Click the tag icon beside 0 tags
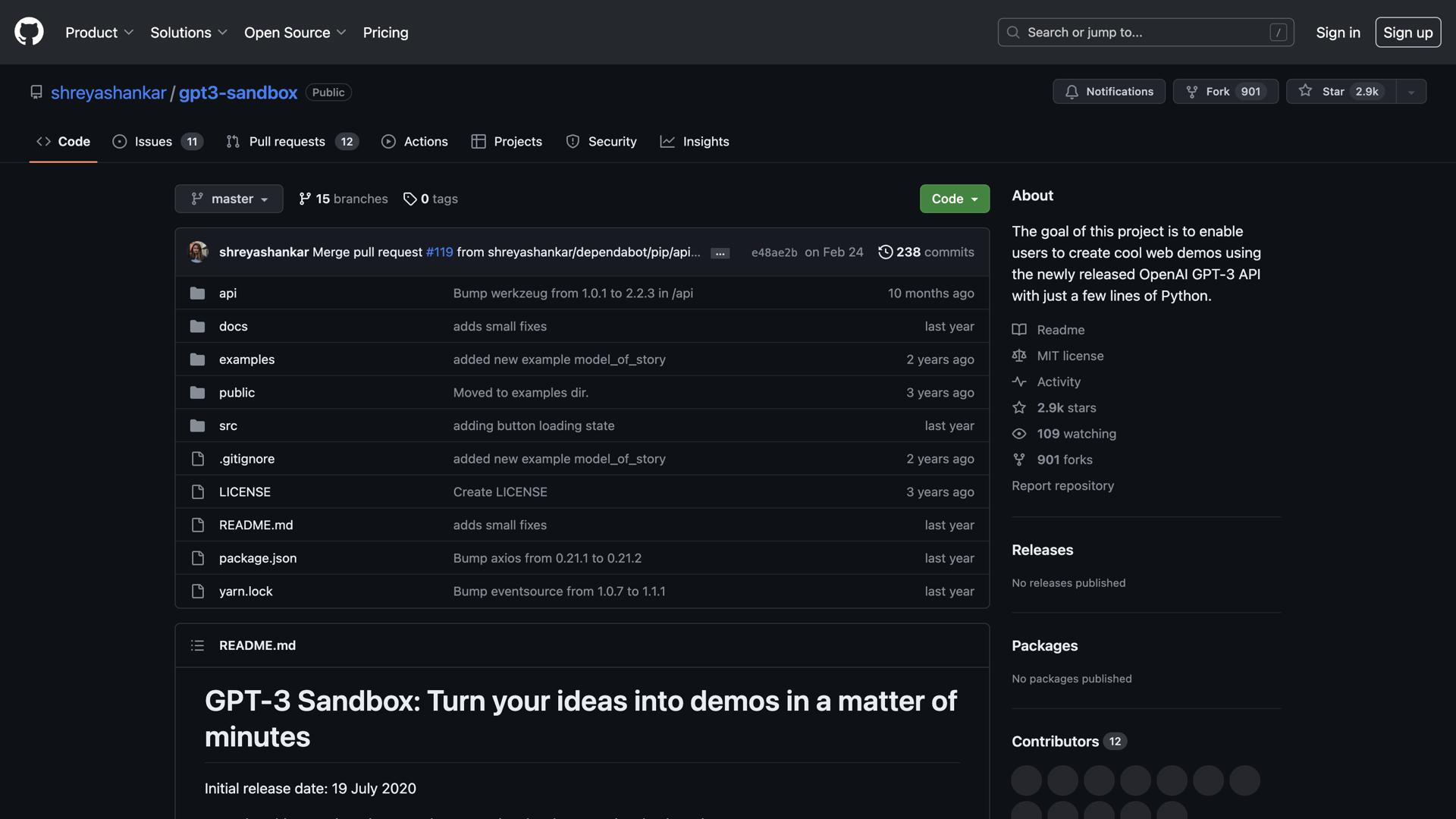The image size is (1456, 819). [409, 199]
